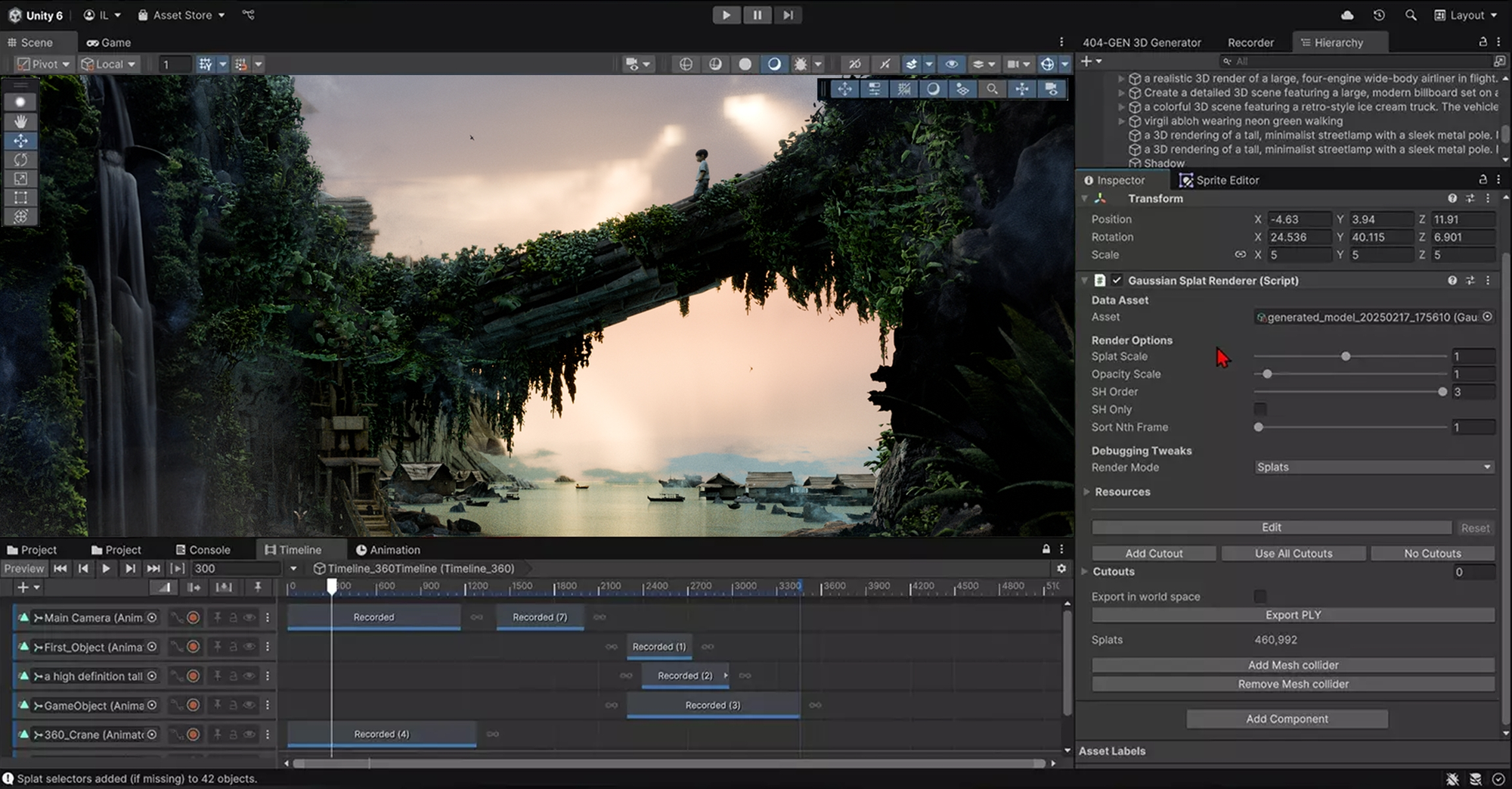Select the Rect transform tool
Image resolution: width=1512 pixels, height=789 pixels.
tap(20, 197)
